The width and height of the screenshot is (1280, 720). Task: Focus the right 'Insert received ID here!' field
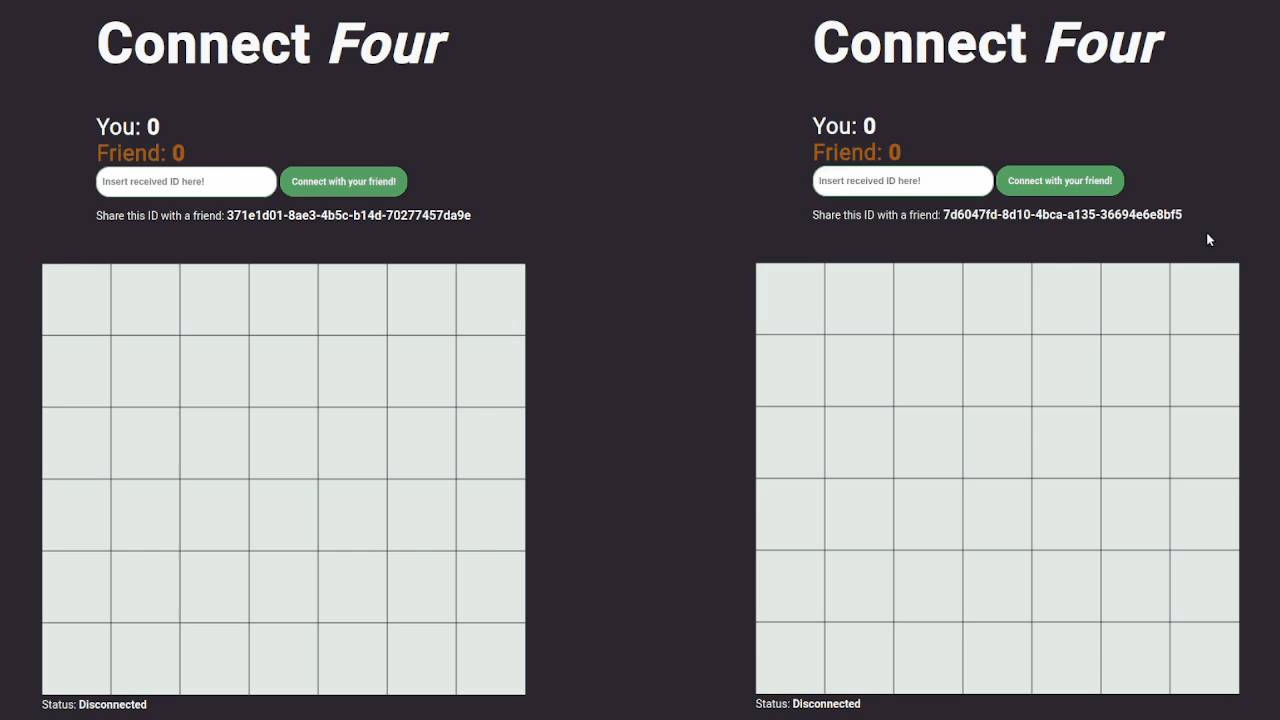(x=902, y=181)
